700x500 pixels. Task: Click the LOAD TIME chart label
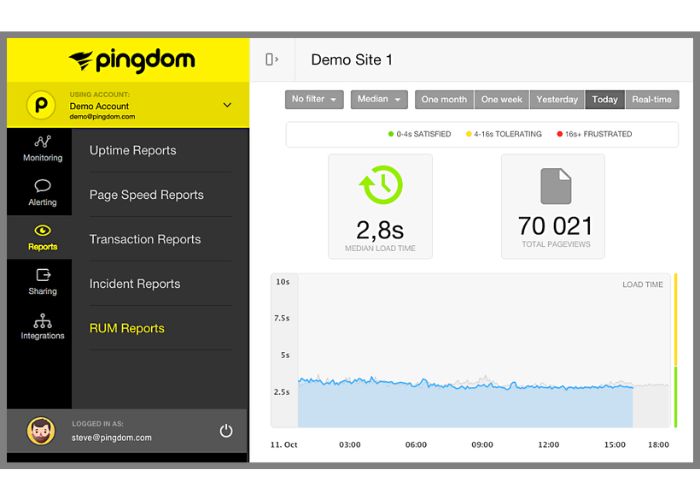tap(643, 285)
